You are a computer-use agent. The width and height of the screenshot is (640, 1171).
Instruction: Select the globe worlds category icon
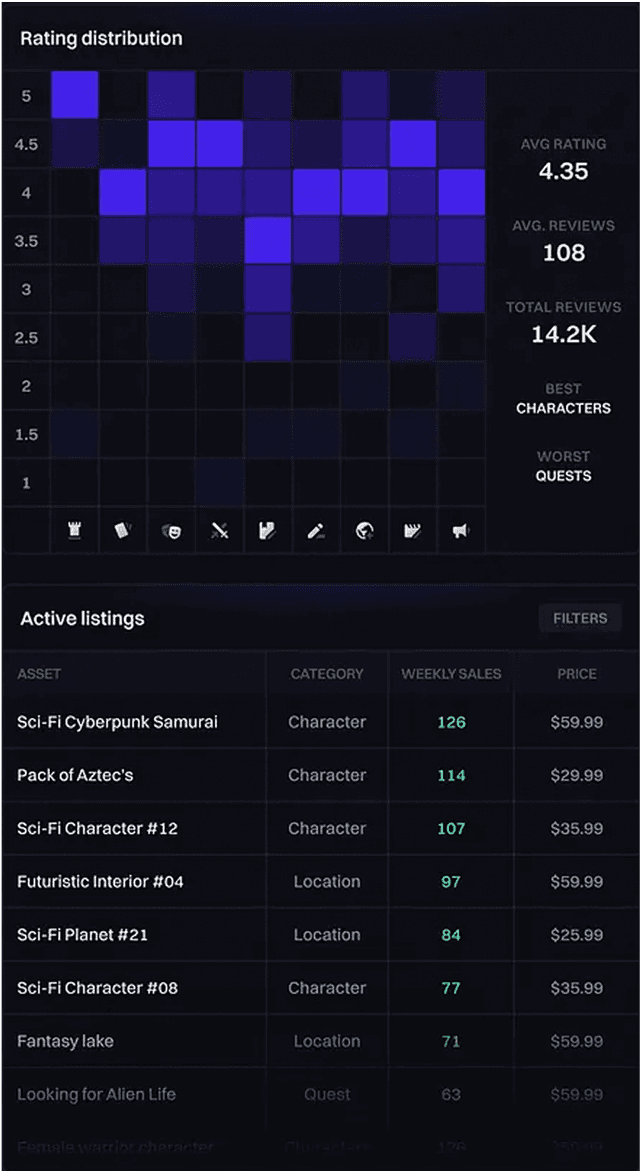363,530
